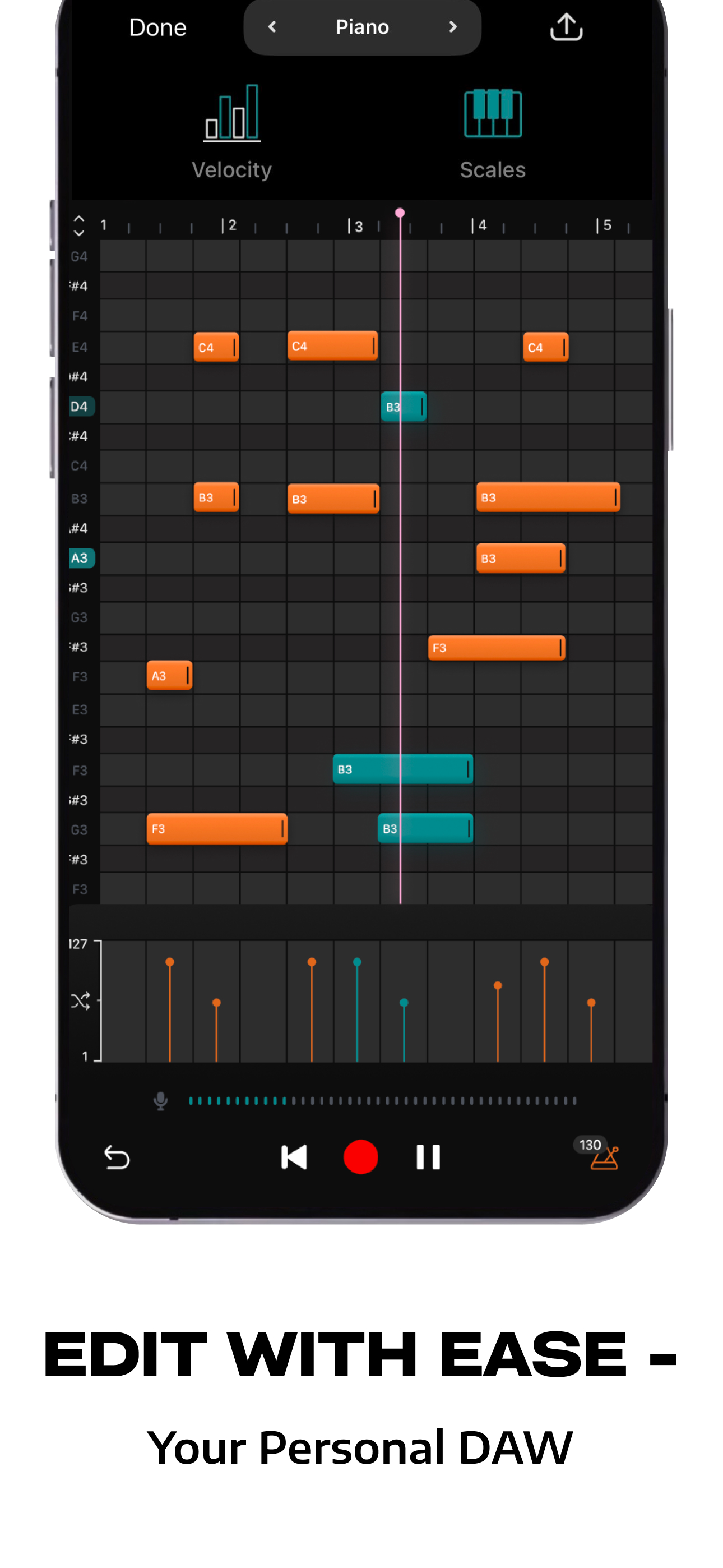Tap the 127 velocity maximum label

(78, 944)
